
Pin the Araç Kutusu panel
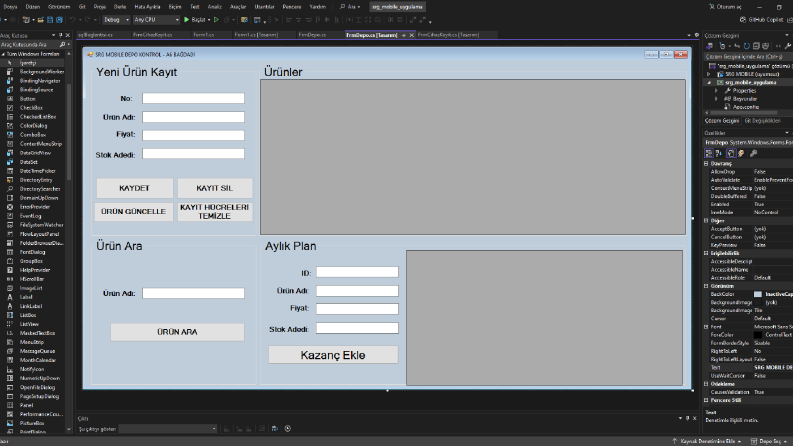60,35
